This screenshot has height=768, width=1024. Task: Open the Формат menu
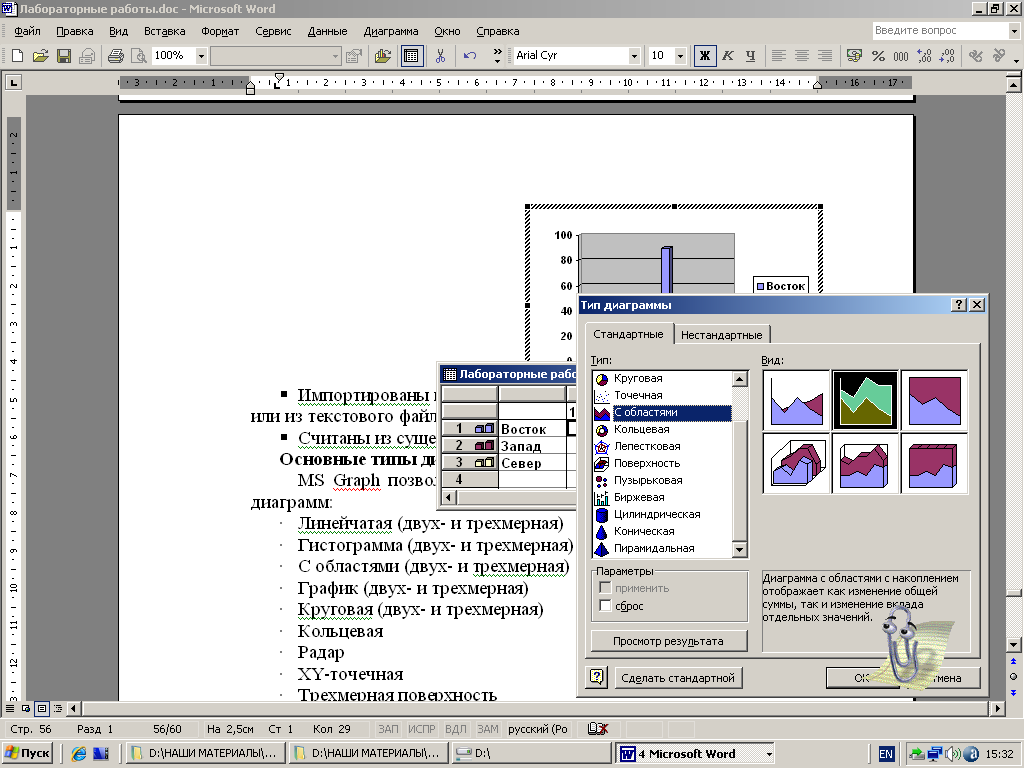[x=220, y=31]
